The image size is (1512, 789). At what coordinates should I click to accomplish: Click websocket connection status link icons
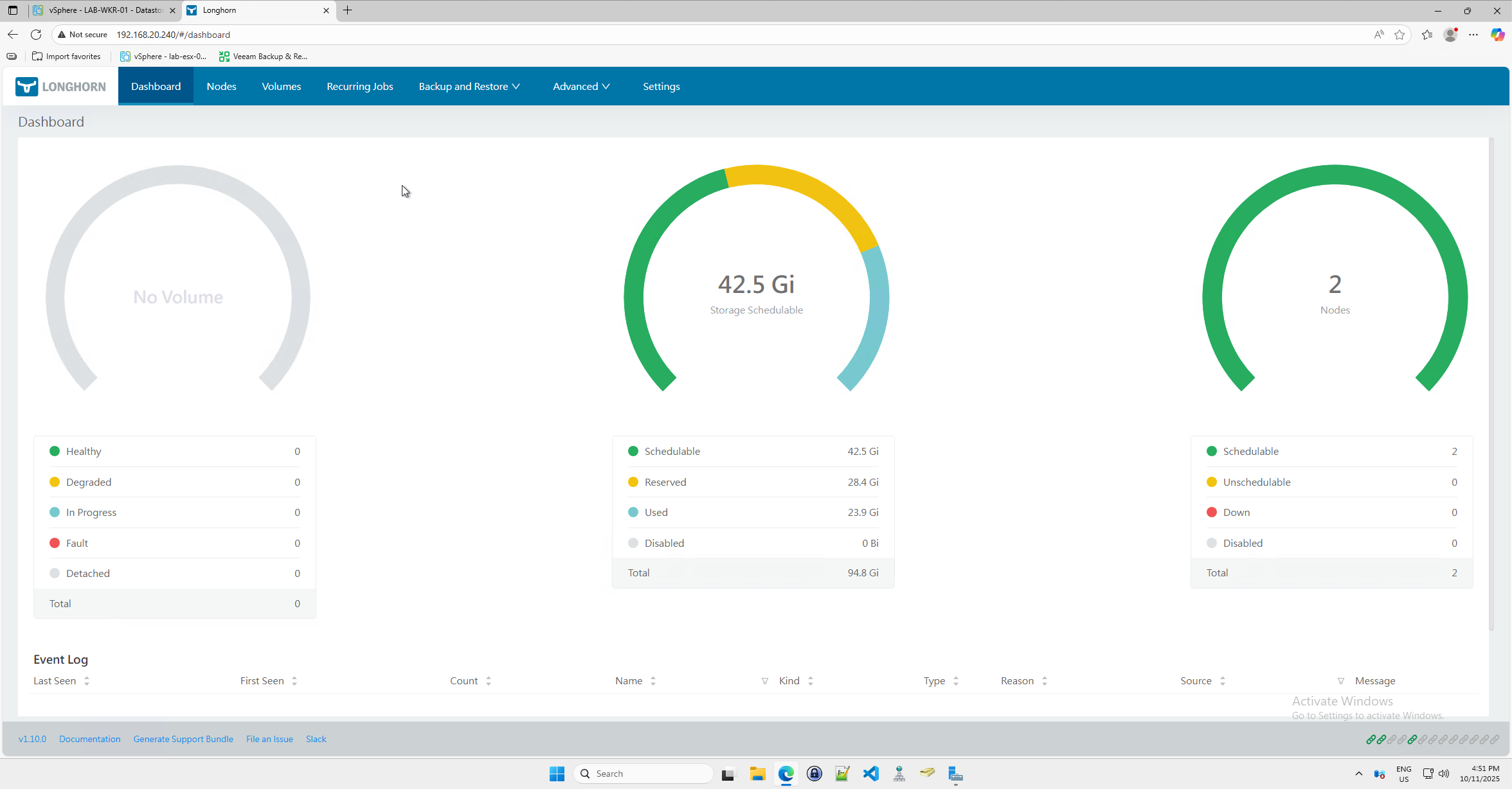(x=1432, y=740)
